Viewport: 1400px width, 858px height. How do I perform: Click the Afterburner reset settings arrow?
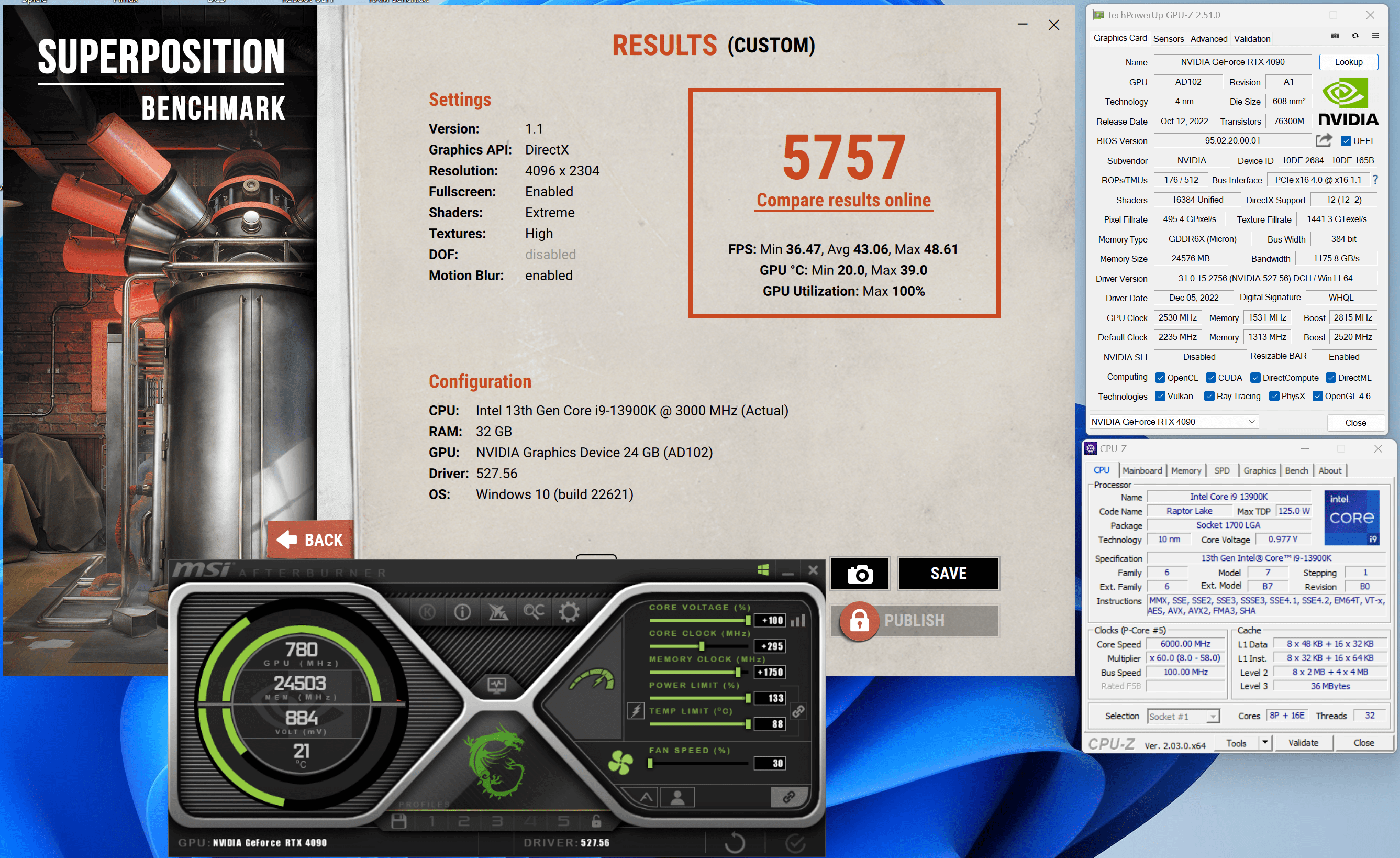[x=734, y=843]
